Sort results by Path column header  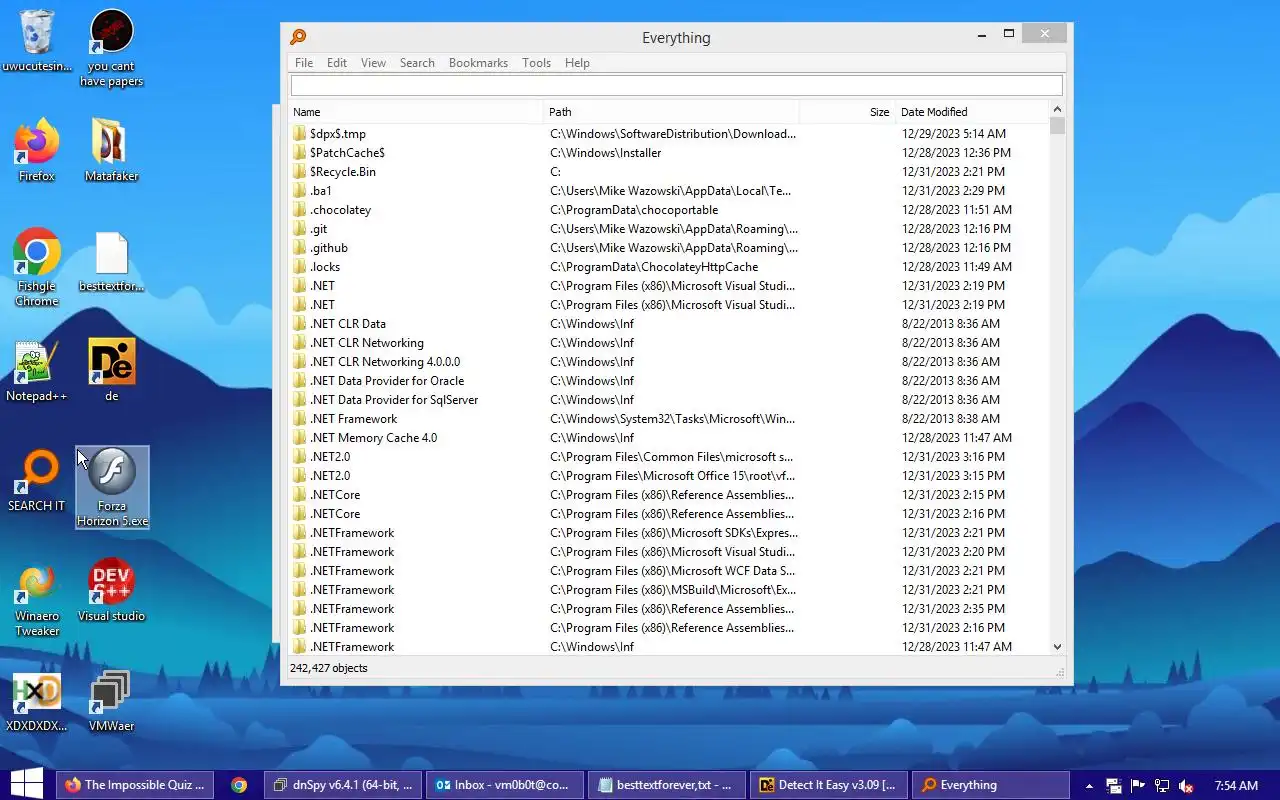(x=671, y=112)
